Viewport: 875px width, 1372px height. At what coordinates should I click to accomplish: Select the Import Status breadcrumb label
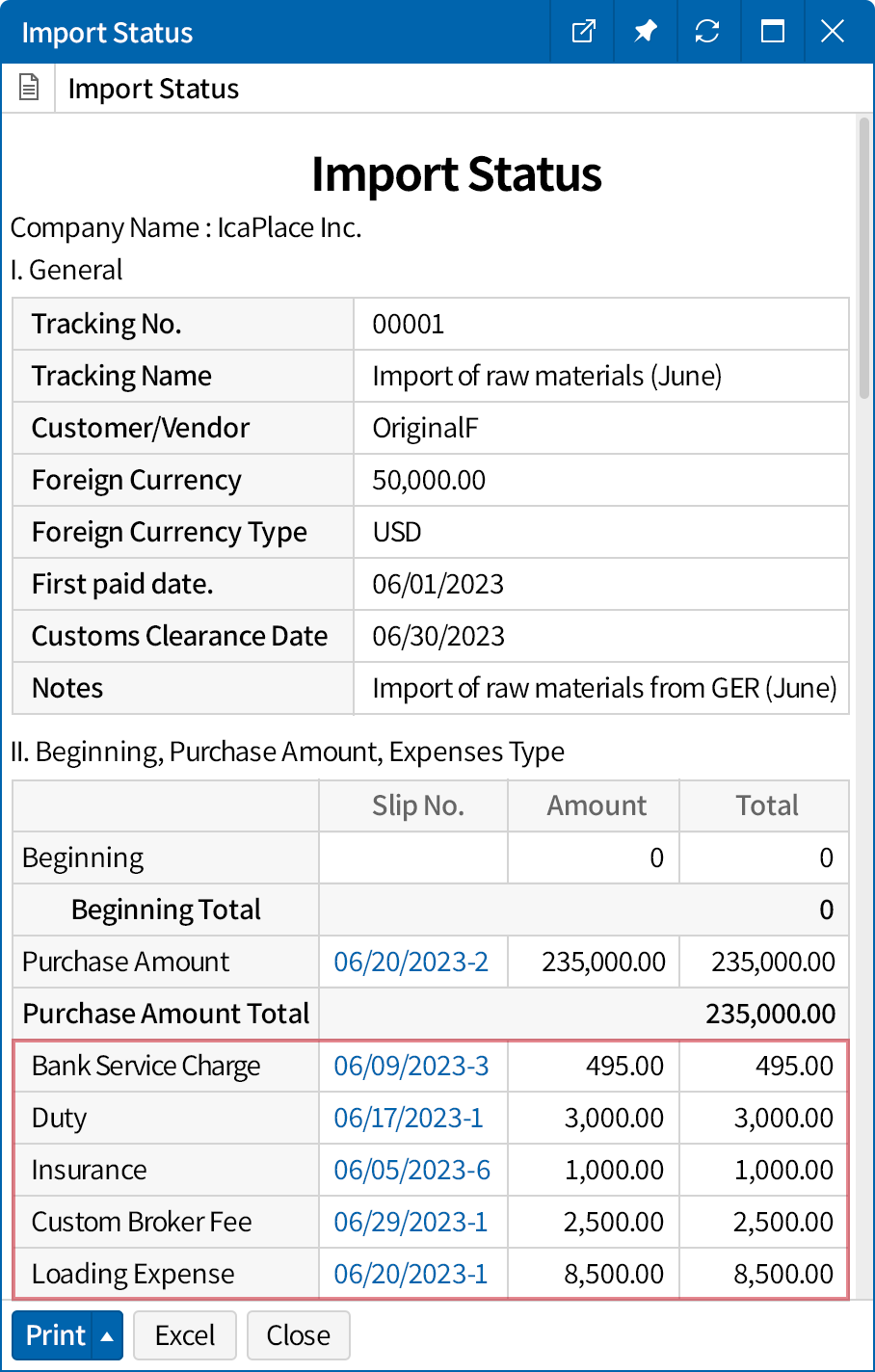click(153, 89)
